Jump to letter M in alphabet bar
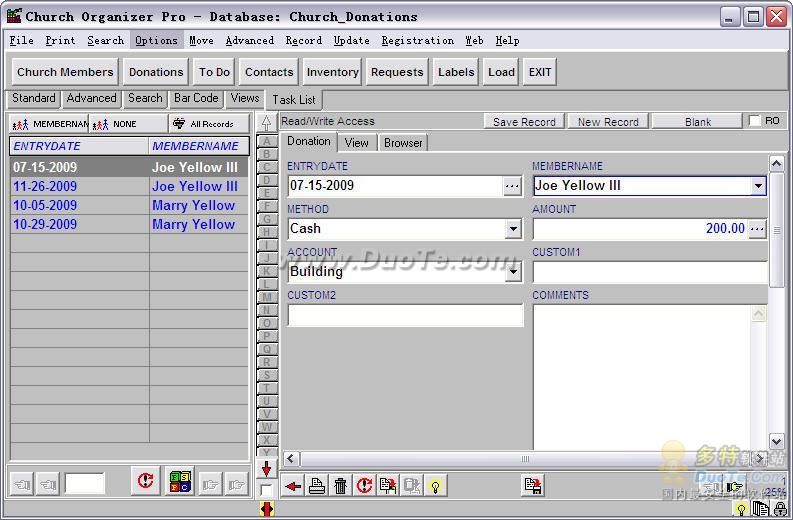 (267, 297)
